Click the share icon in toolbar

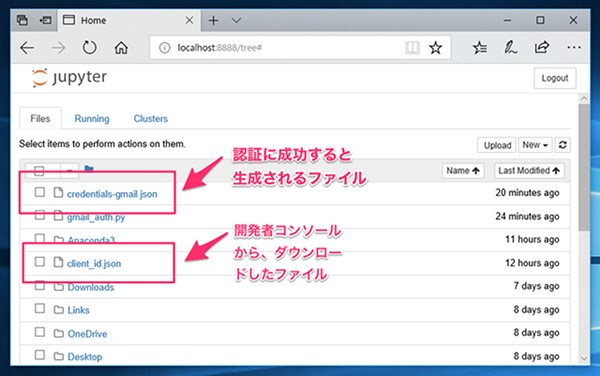pos(542,47)
